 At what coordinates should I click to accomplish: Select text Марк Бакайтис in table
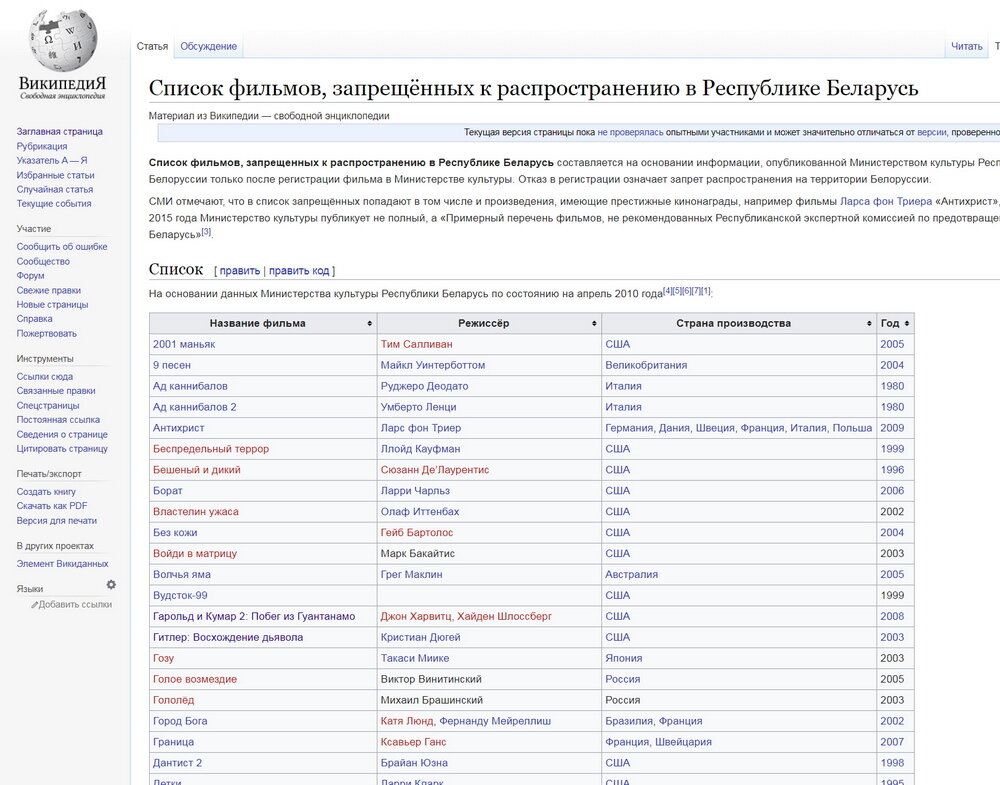(418, 554)
